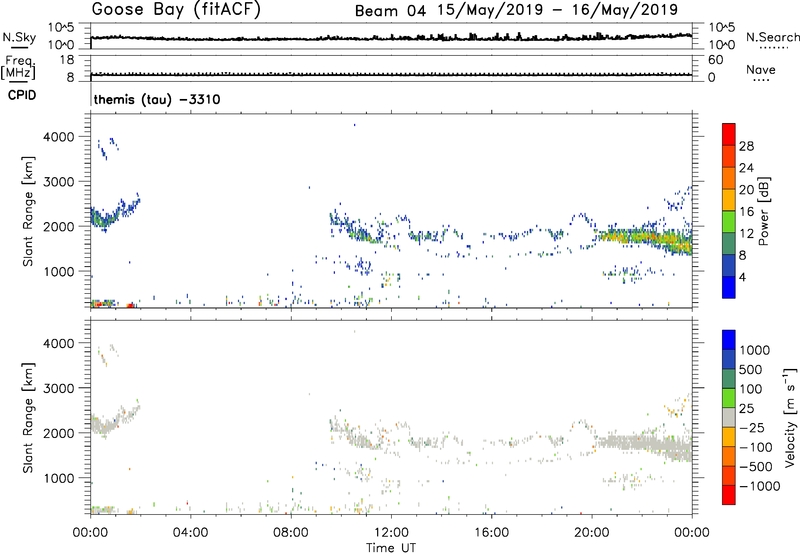Click the "500" label on the Velocity color bar

click(x=751, y=369)
